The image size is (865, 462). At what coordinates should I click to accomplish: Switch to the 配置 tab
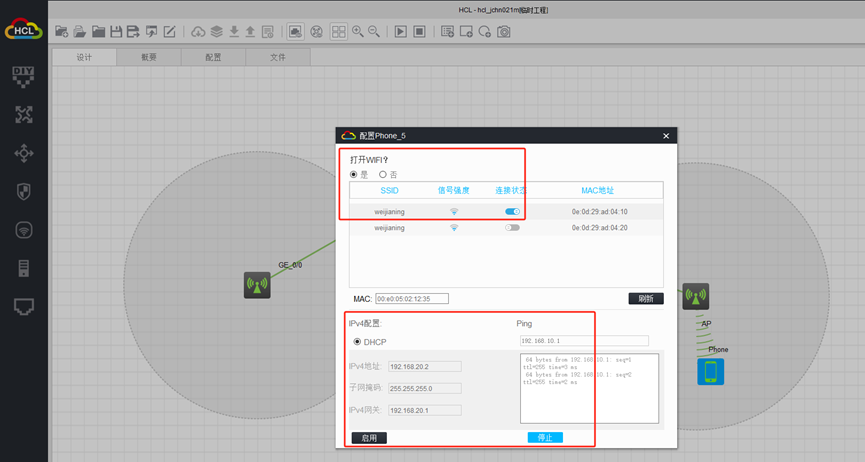(213, 57)
